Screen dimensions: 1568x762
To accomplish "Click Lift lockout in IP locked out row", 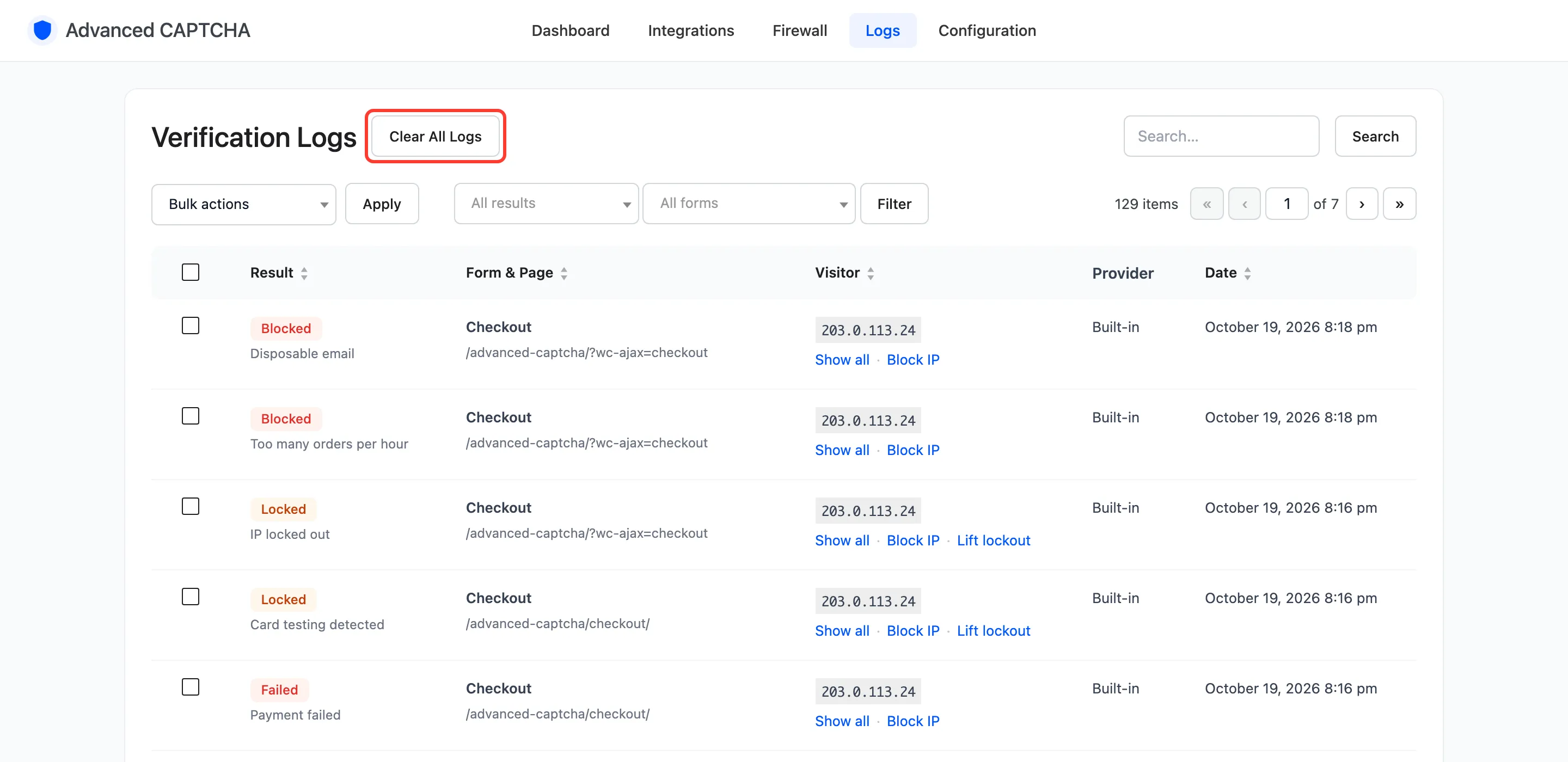I will pyautogui.click(x=994, y=540).
